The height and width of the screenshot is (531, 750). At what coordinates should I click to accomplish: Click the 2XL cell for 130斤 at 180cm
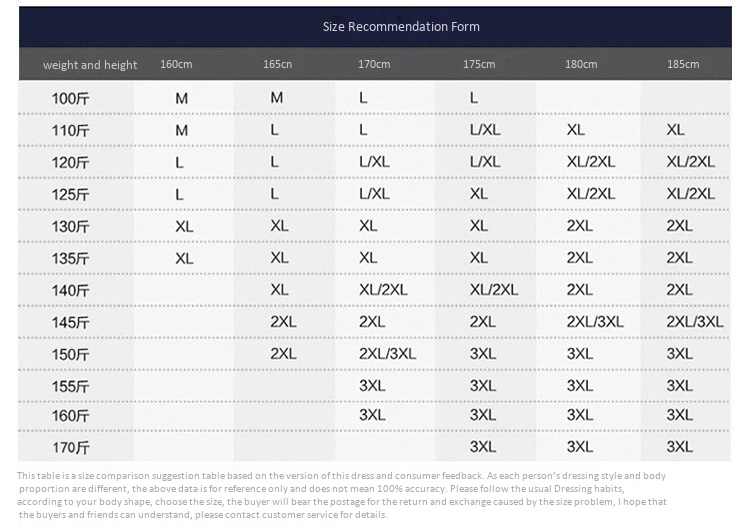pos(579,226)
